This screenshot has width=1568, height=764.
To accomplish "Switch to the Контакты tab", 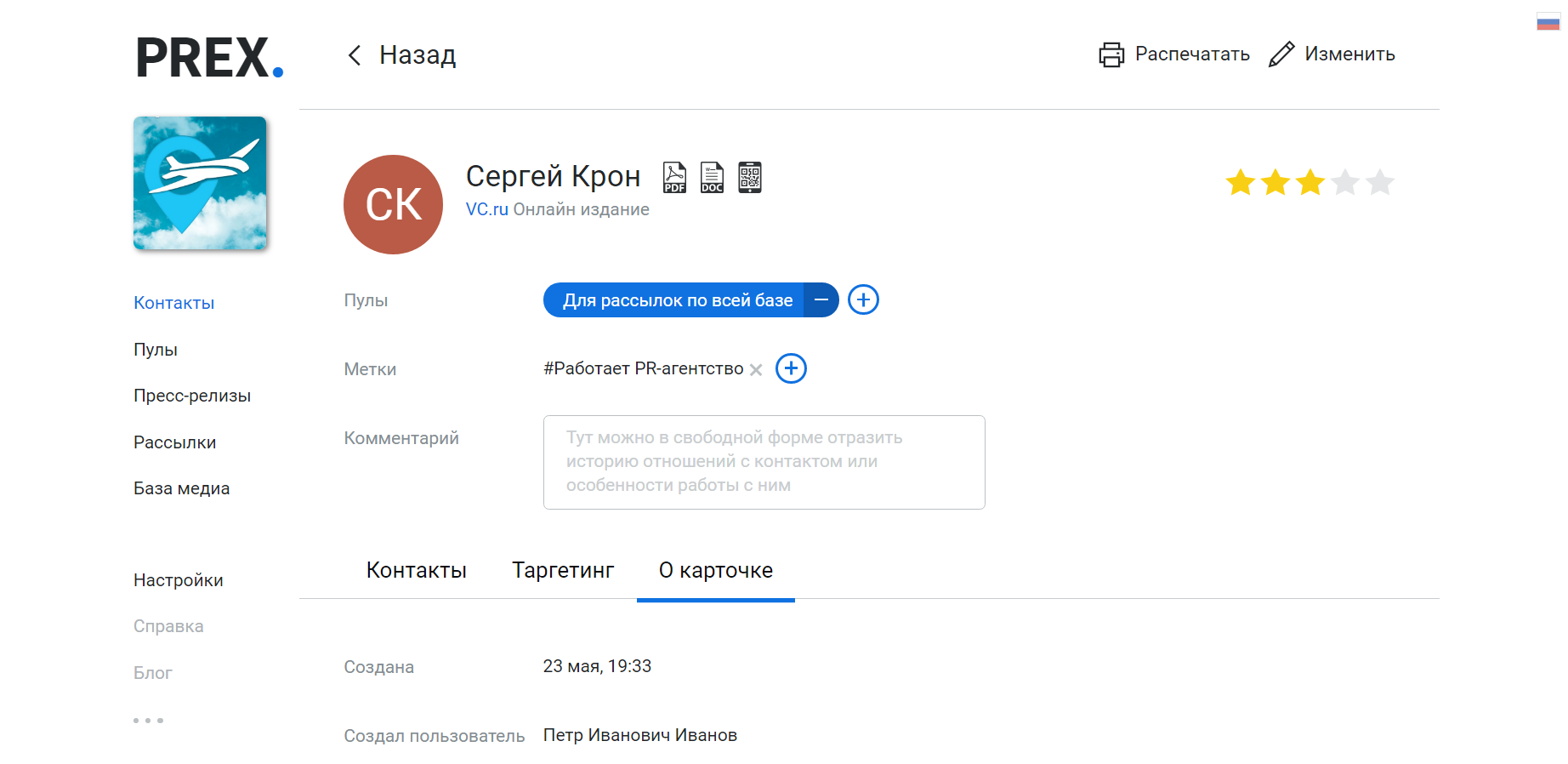I will pos(416,570).
